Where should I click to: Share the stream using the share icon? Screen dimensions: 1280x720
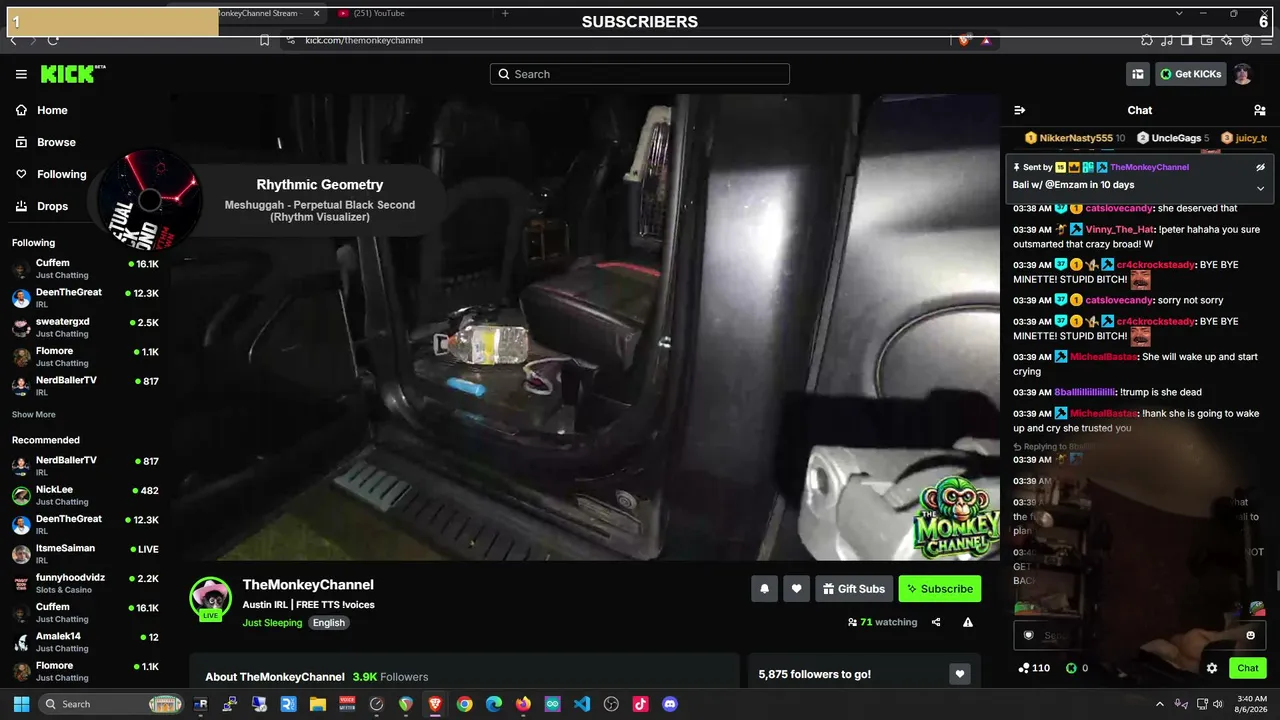[x=936, y=622]
